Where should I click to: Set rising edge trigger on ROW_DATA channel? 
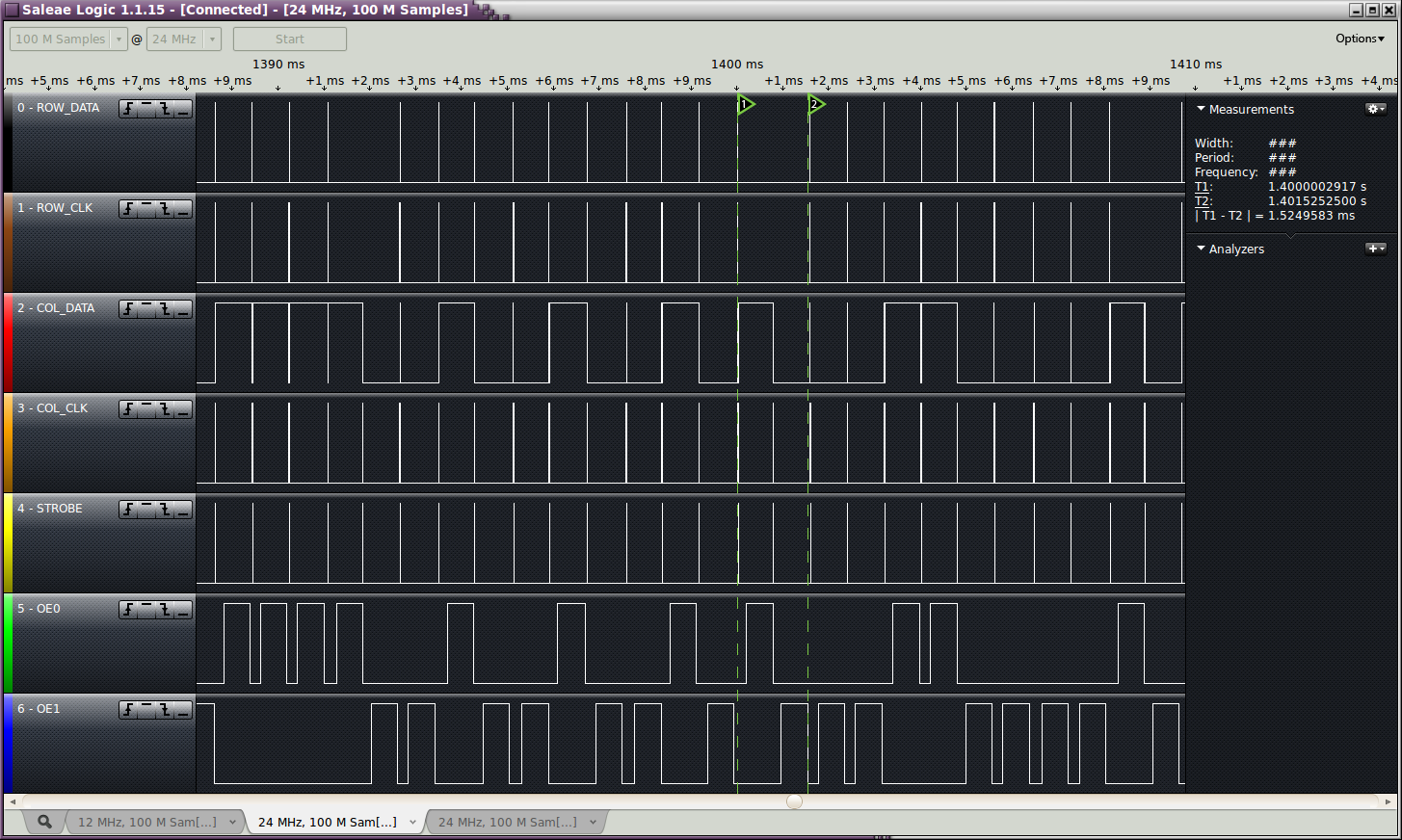point(128,109)
